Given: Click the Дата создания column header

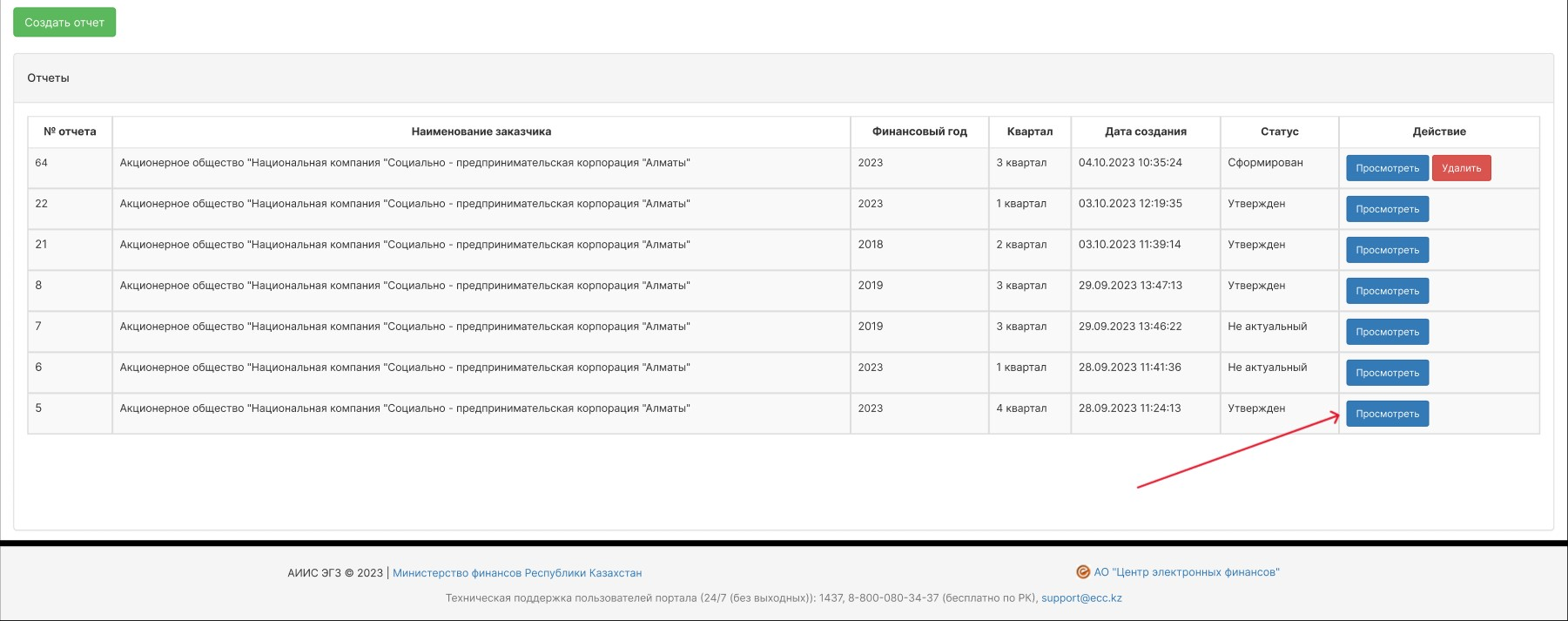Looking at the screenshot, I should click(x=1146, y=132).
